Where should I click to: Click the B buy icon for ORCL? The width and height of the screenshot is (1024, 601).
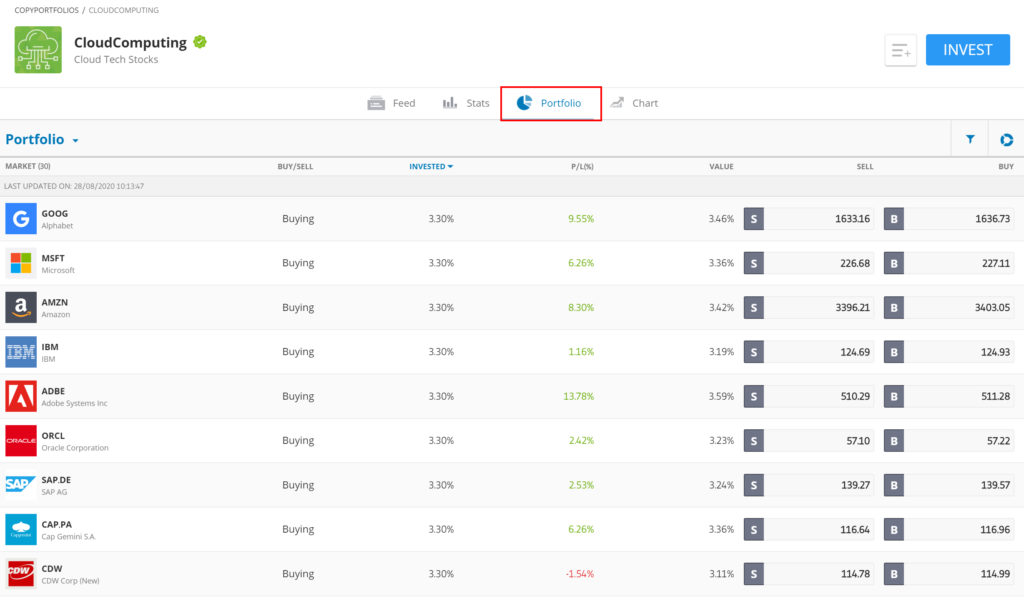tap(894, 441)
